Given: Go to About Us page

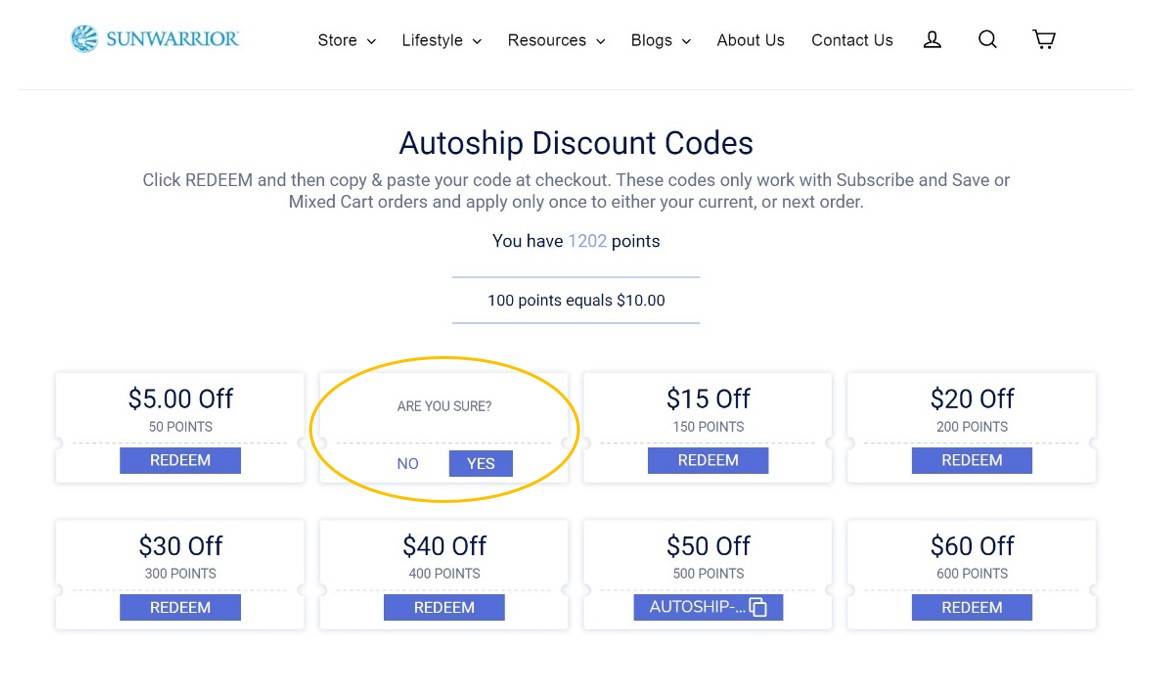Looking at the screenshot, I should 751,40.
